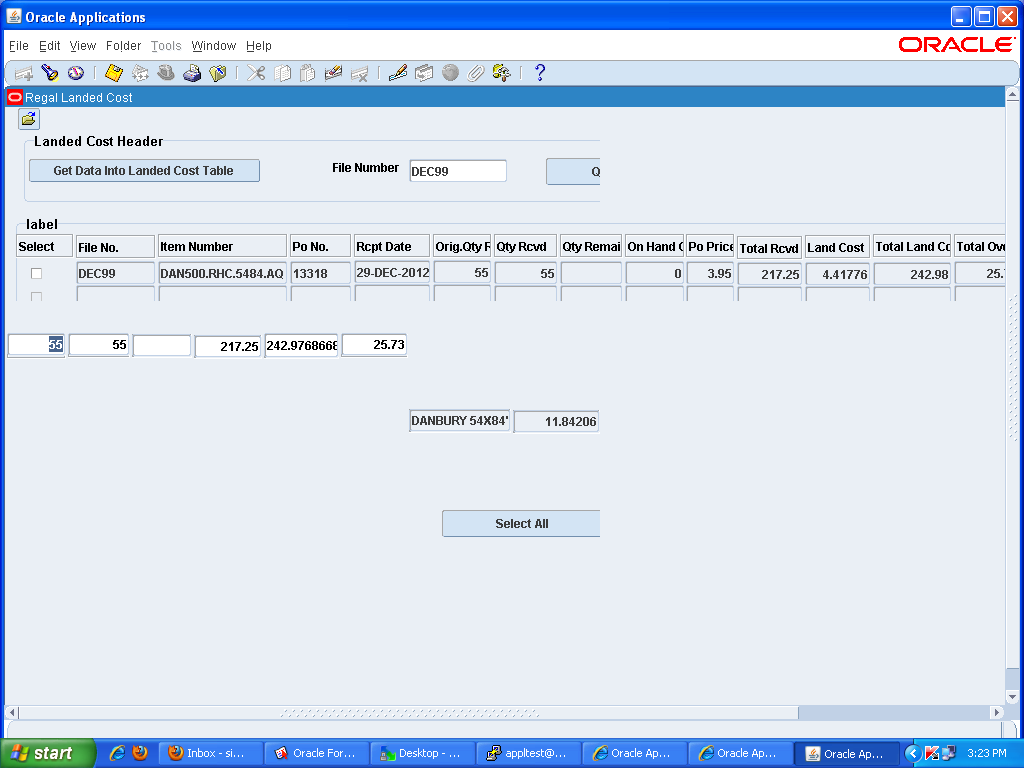This screenshot has width=1024, height=768.
Task: Click the Switch Responsibility hat icon
Action: click(x=166, y=73)
